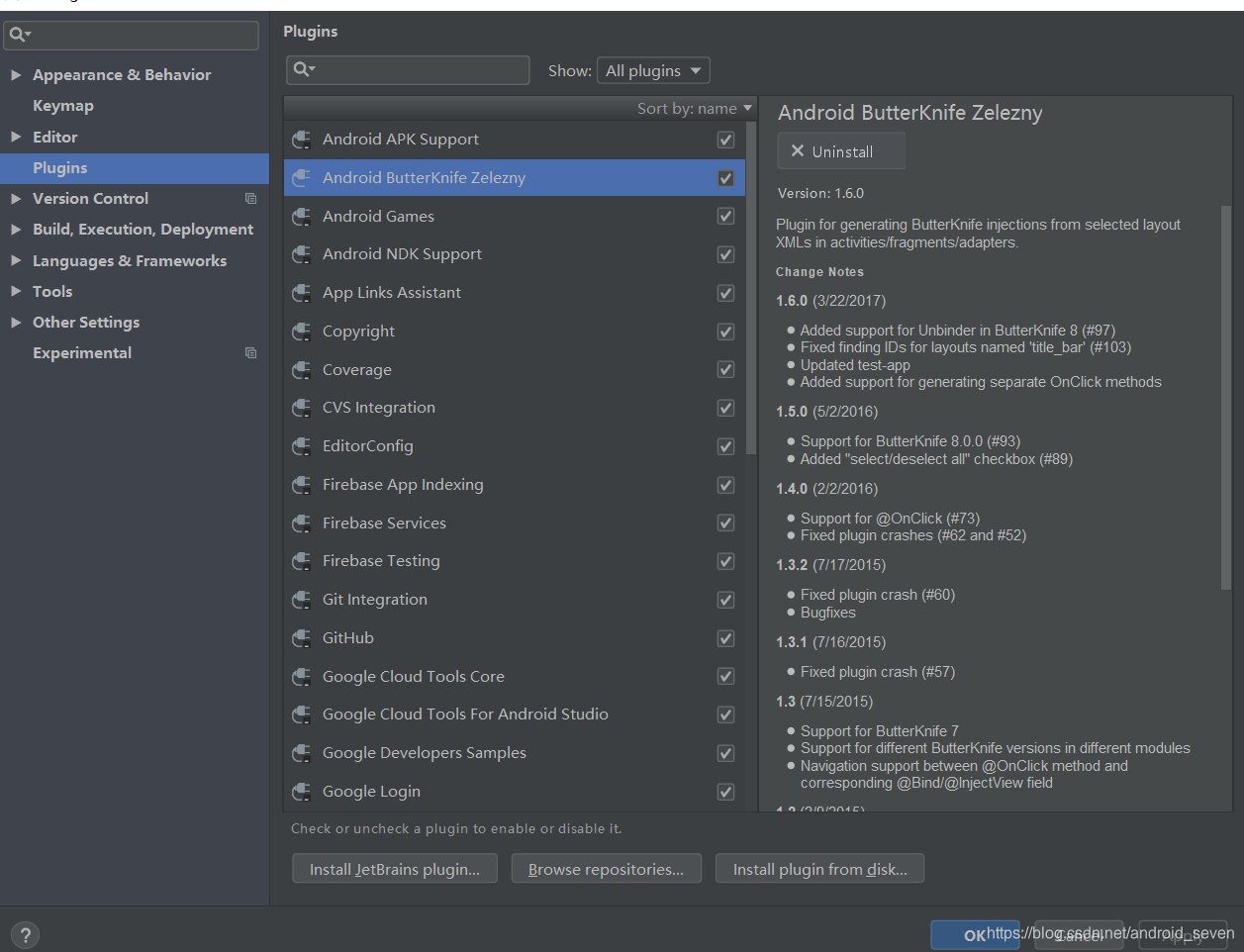
Task: Uncheck the EditorConfig plugin
Action: pos(725,446)
